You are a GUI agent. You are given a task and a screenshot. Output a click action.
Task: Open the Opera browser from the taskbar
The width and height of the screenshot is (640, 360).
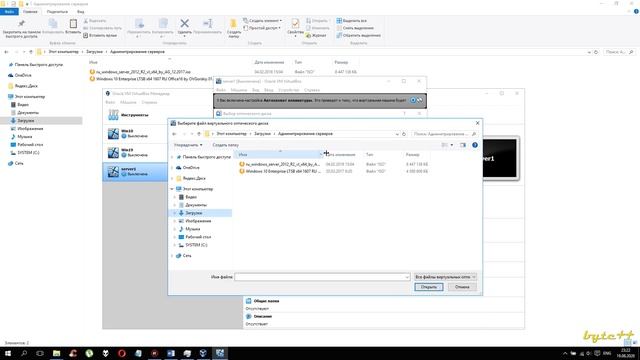(x=122, y=353)
